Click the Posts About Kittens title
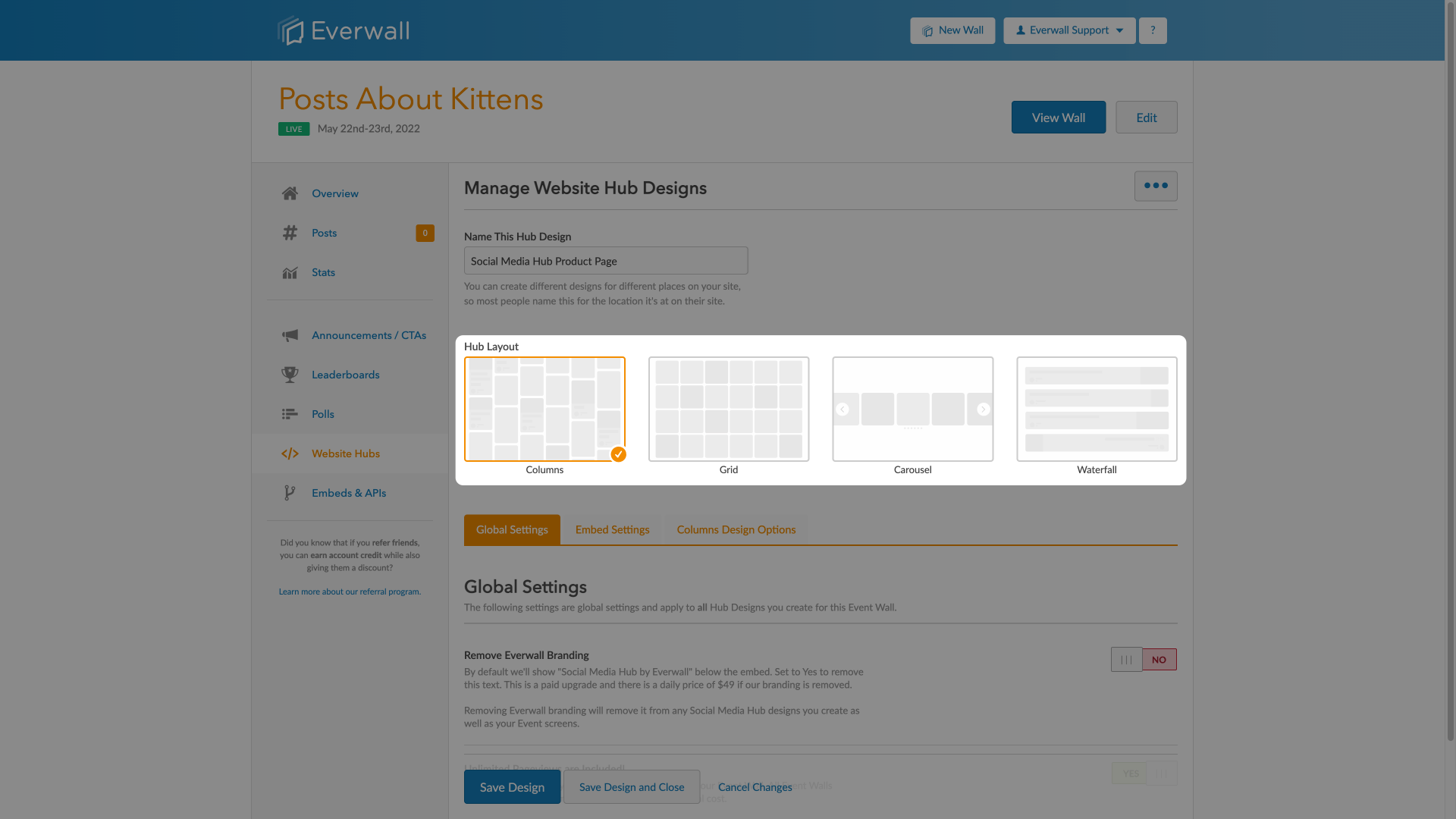Image resolution: width=1456 pixels, height=819 pixels. tap(411, 99)
